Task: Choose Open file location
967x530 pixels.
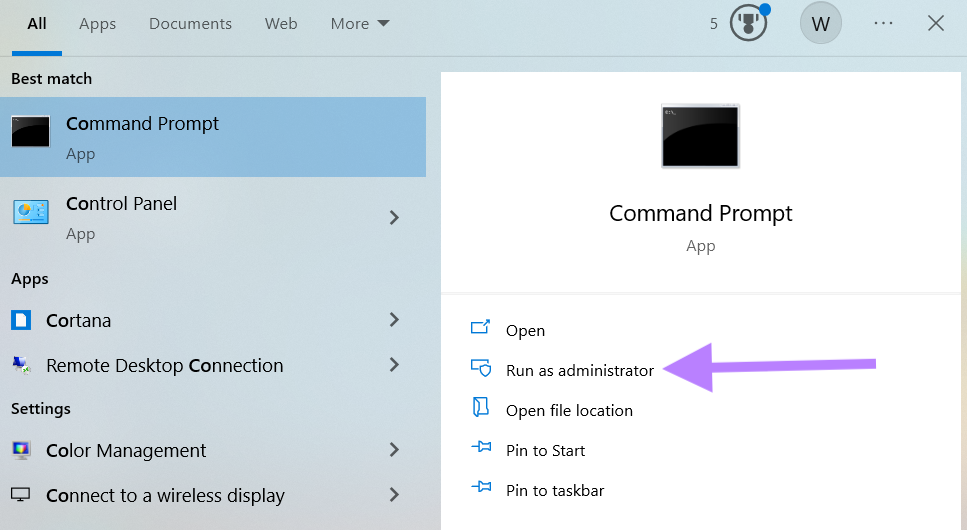Action: pos(569,410)
